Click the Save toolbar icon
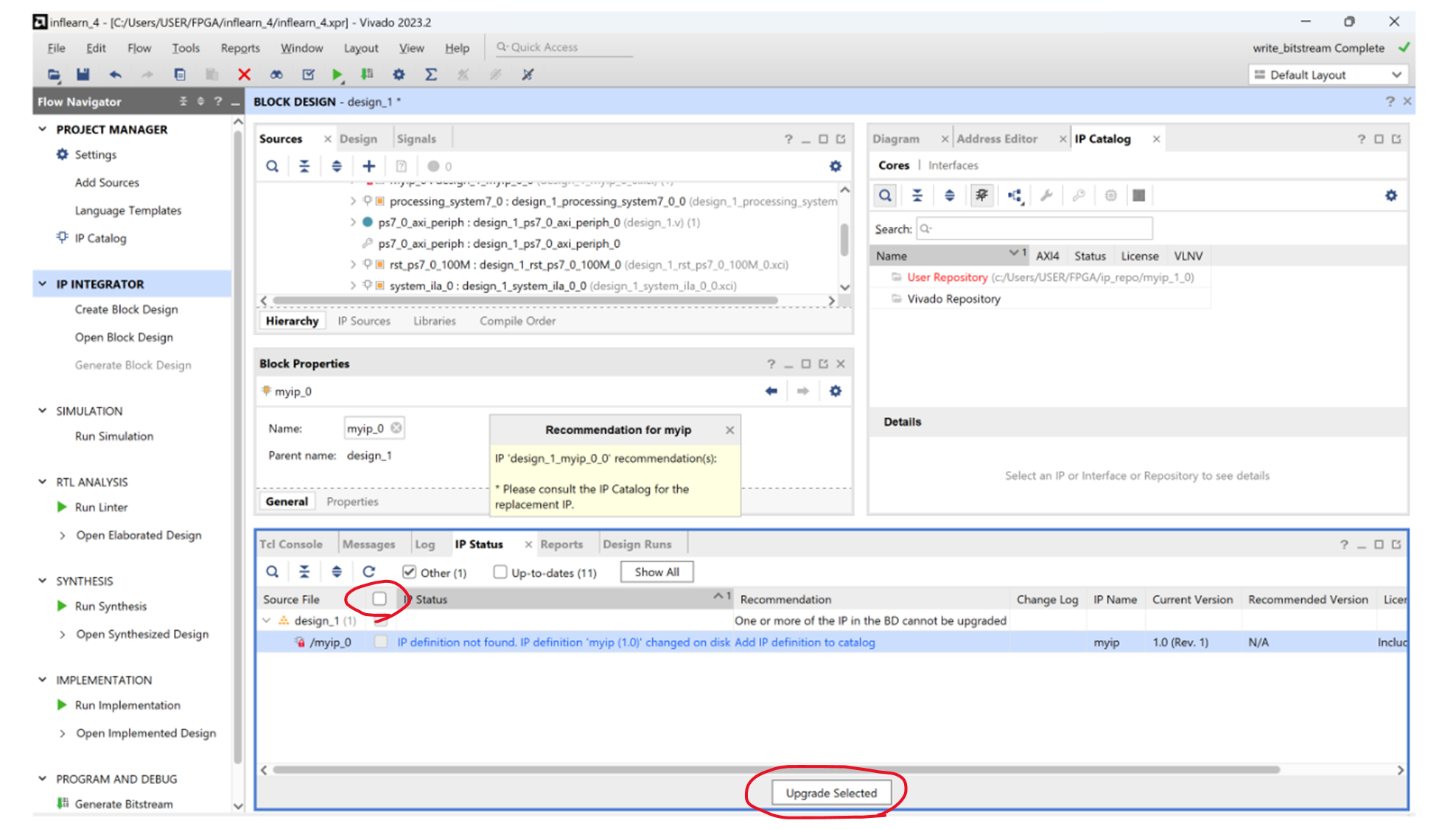This screenshot has height=829, width=1456. (x=83, y=74)
